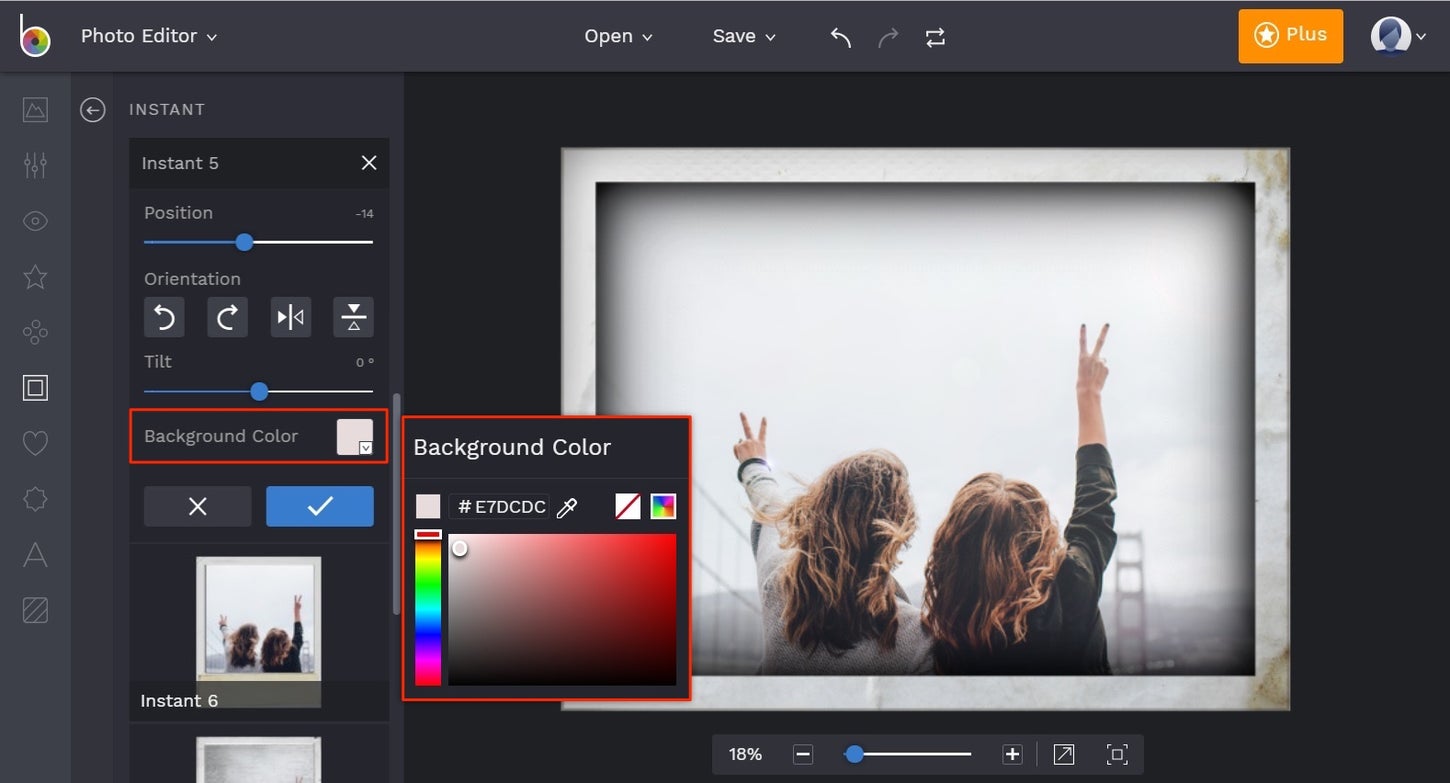Viewport: 1450px width, 783px height.
Task: Open the Touch Up eye tool
Action: coord(35,221)
